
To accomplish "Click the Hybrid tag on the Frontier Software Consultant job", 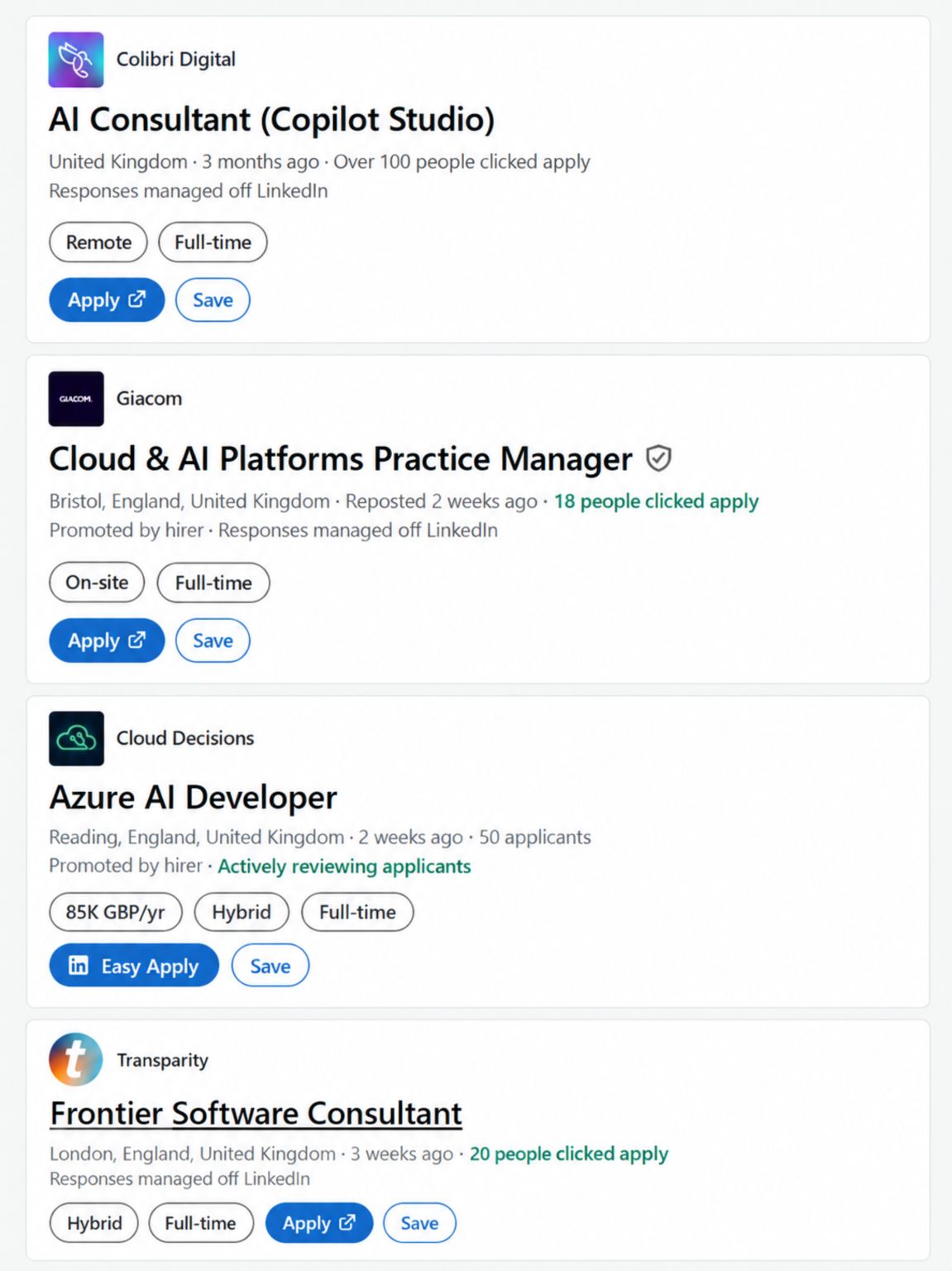I will [94, 1223].
